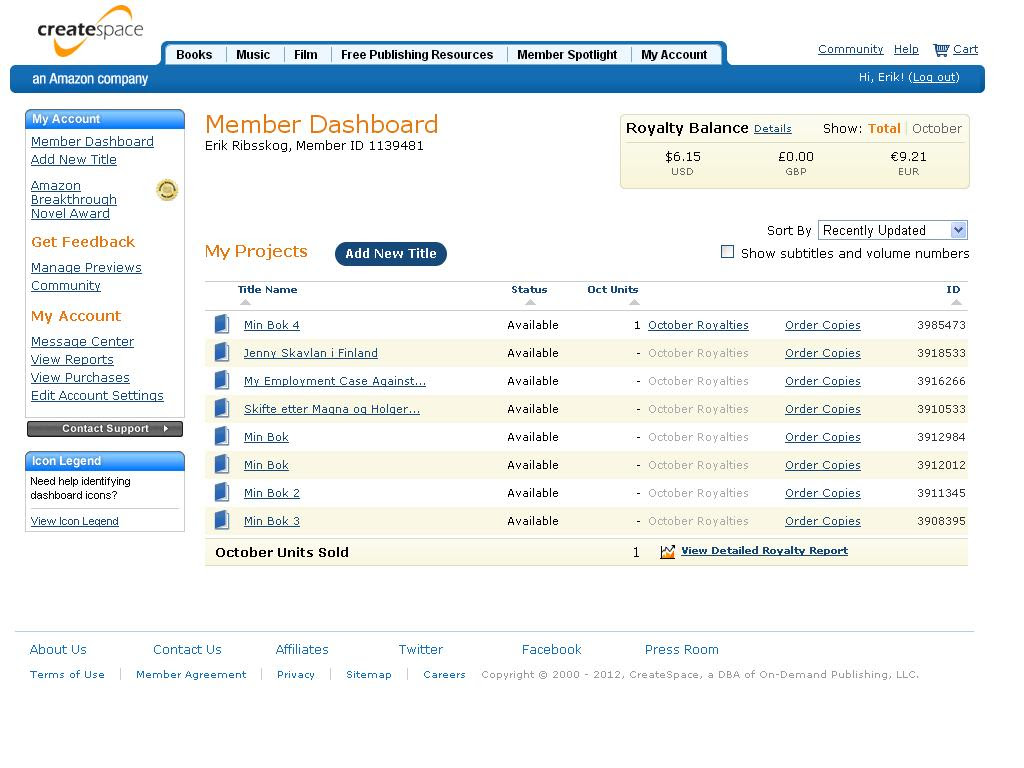Click the Add New Title button

click(x=391, y=254)
